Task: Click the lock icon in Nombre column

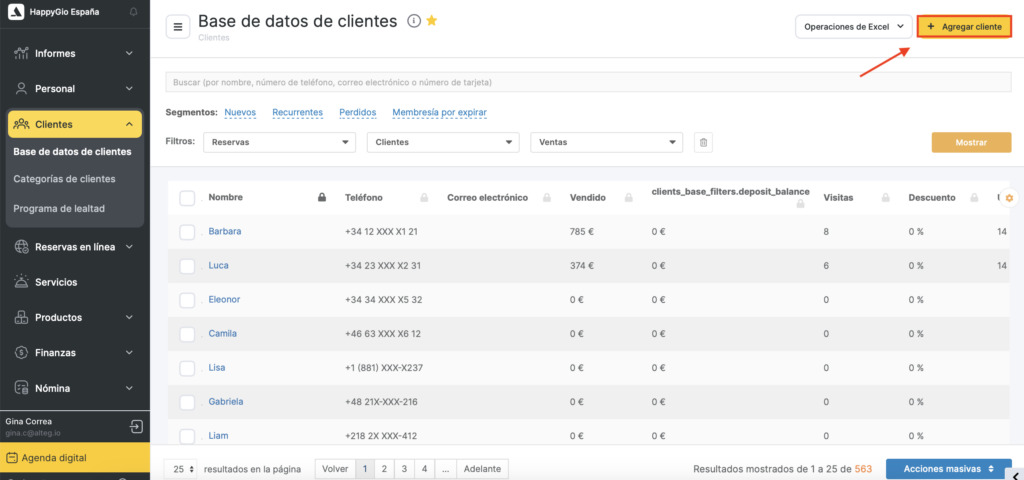Action: click(x=321, y=198)
